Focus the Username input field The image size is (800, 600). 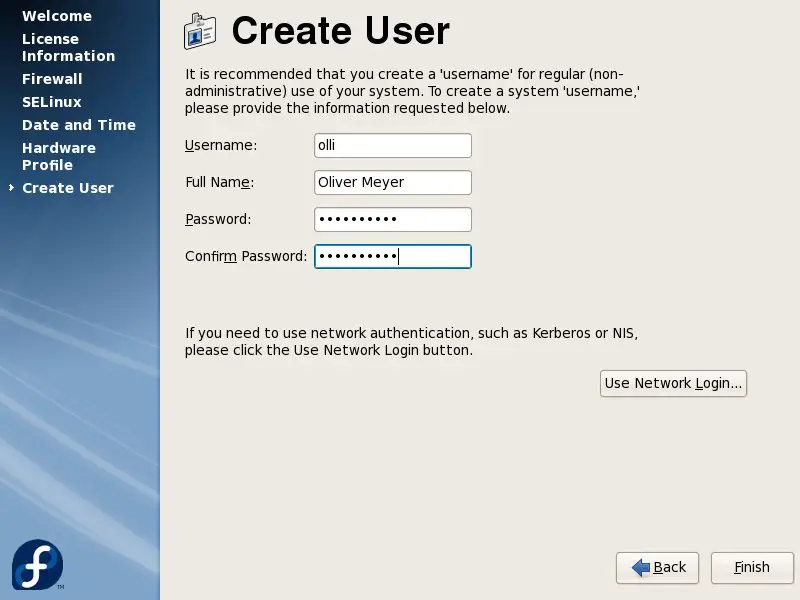[x=393, y=145]
